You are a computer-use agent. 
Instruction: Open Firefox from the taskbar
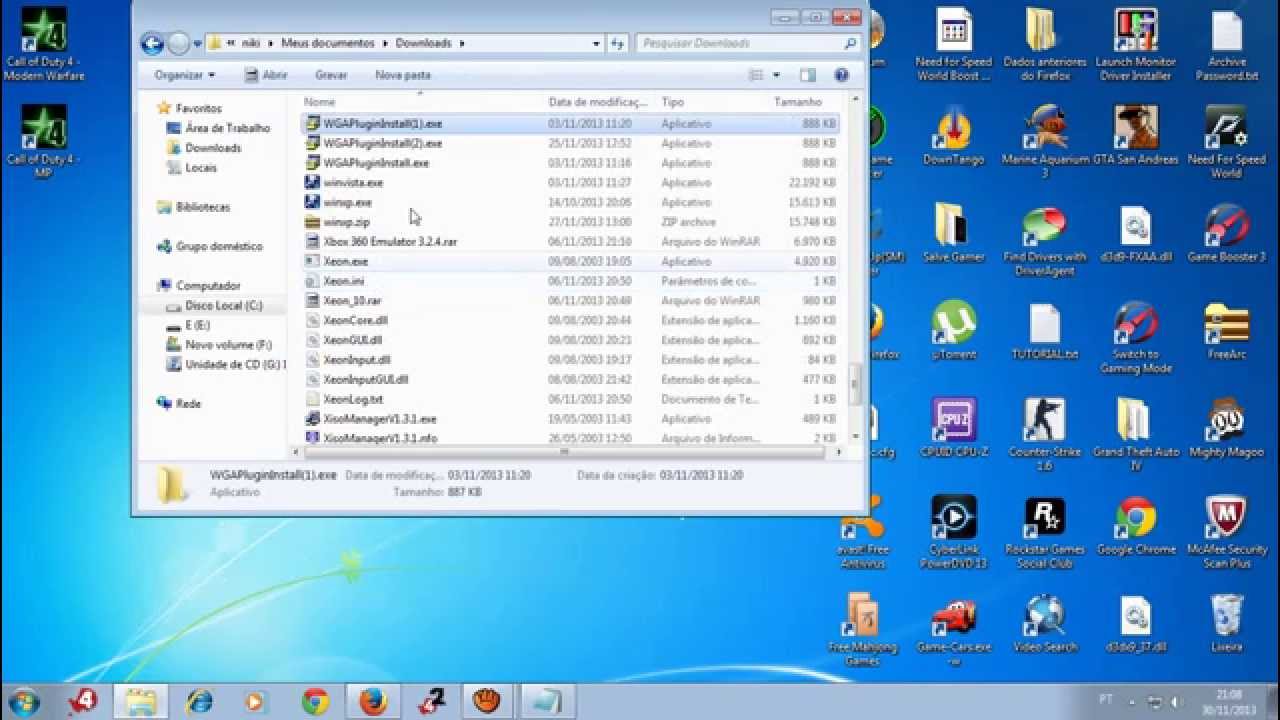(x=373, y=701)
